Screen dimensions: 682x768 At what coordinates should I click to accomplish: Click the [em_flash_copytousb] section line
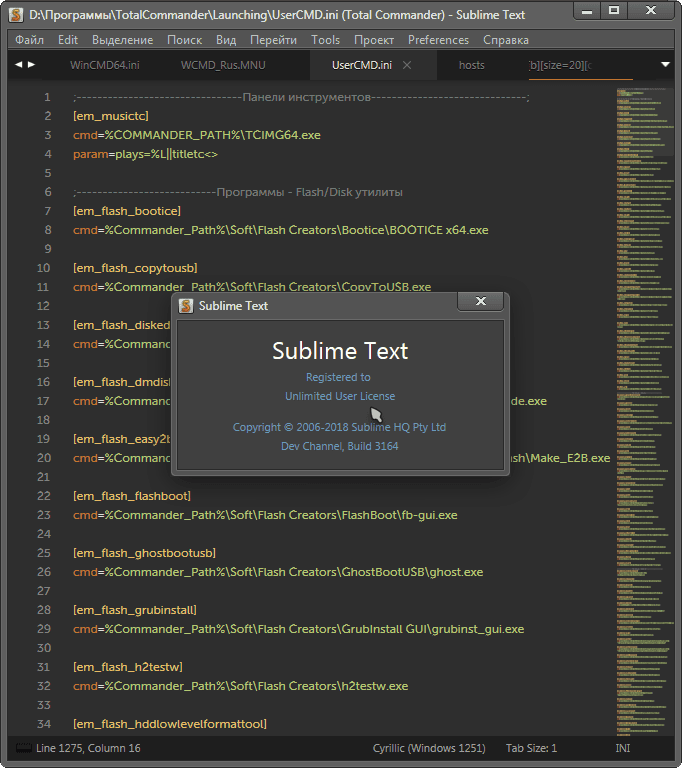click(135, 268)
